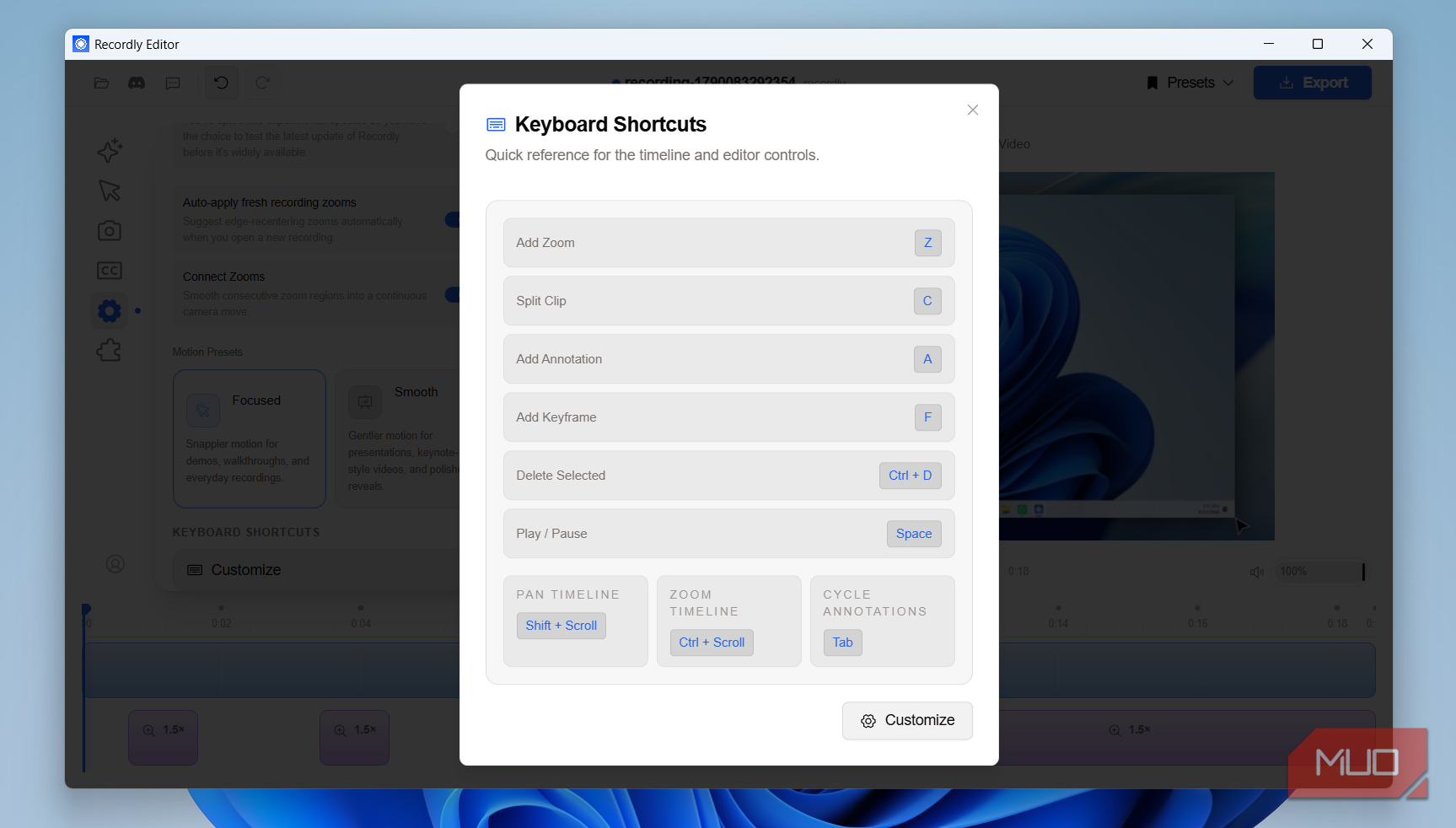This screenshot has width=1456, height=828.
Task: Click the Ctrl + D shortcut badge
Action: (x=910, y=476)
